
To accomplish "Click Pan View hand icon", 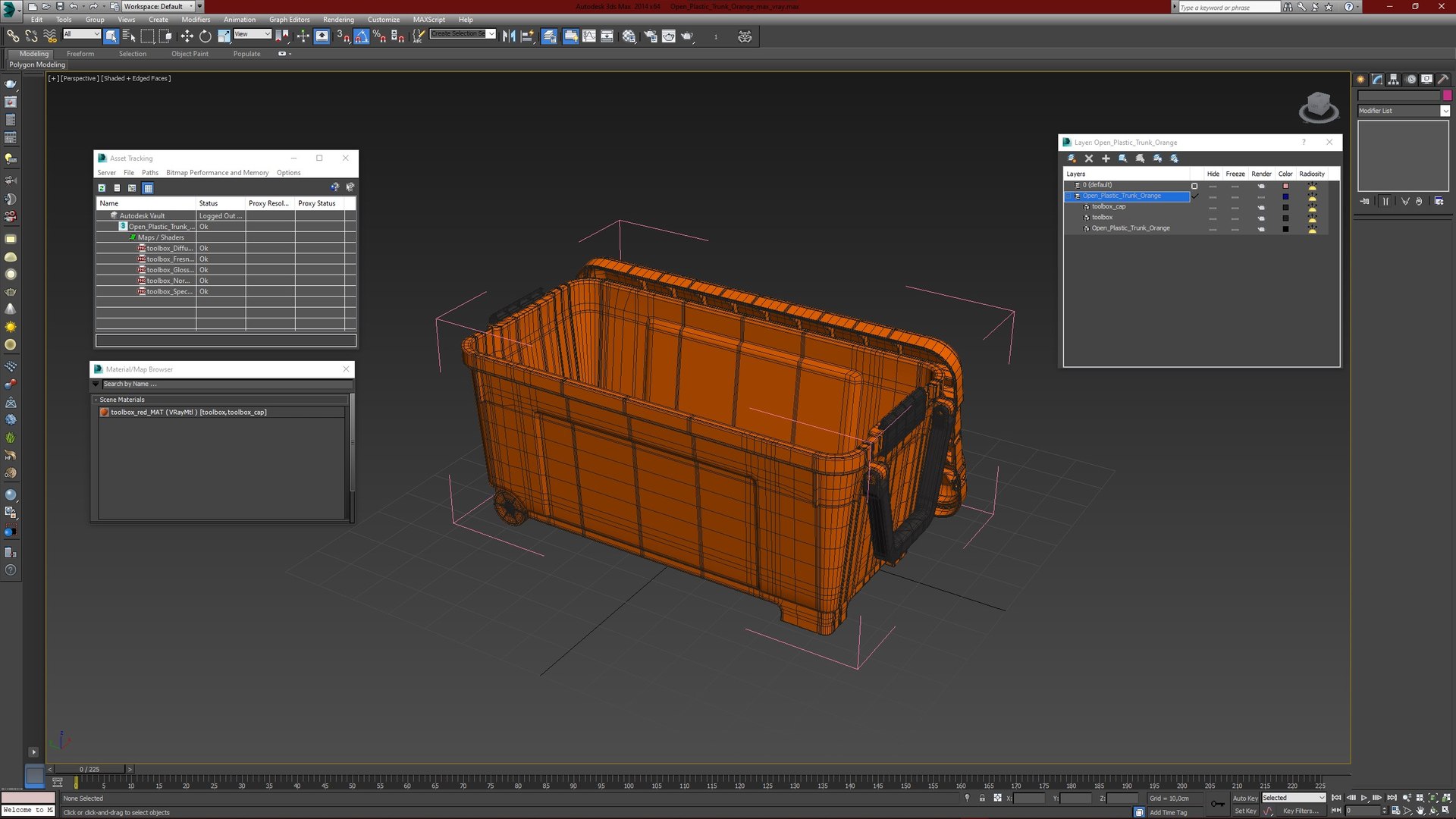I will pyautogui.click(x=1420, y=811).
